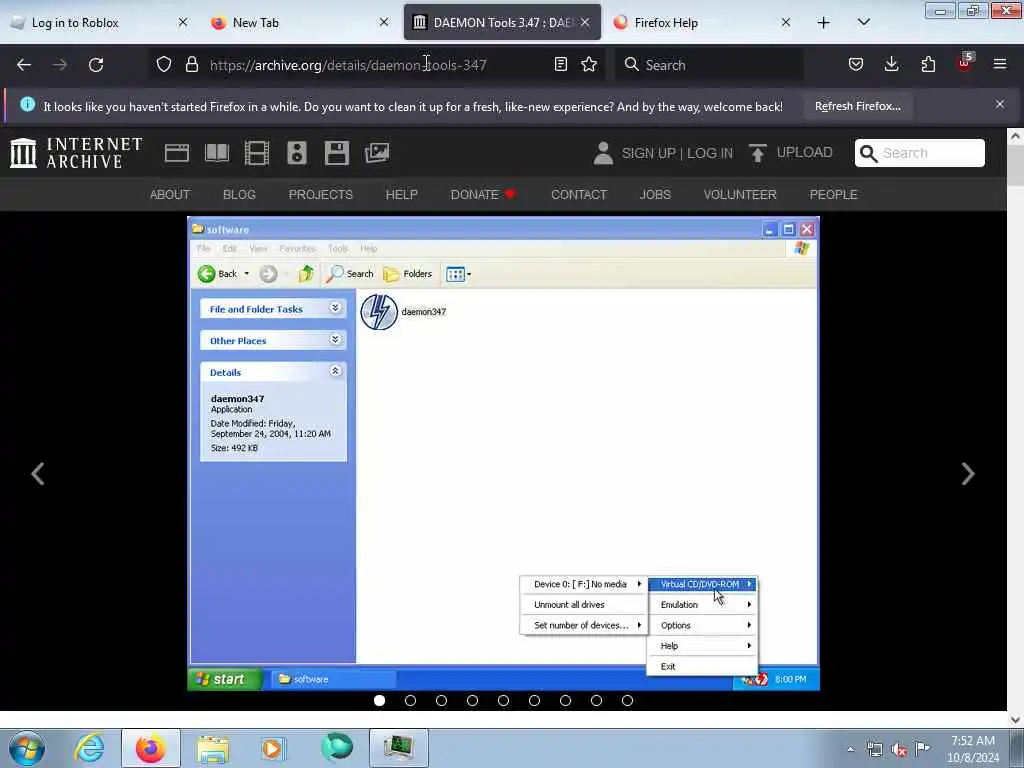Select the sixth carousel dot
This screenshot has height=768, width=1024.
(x=534, y=700)
